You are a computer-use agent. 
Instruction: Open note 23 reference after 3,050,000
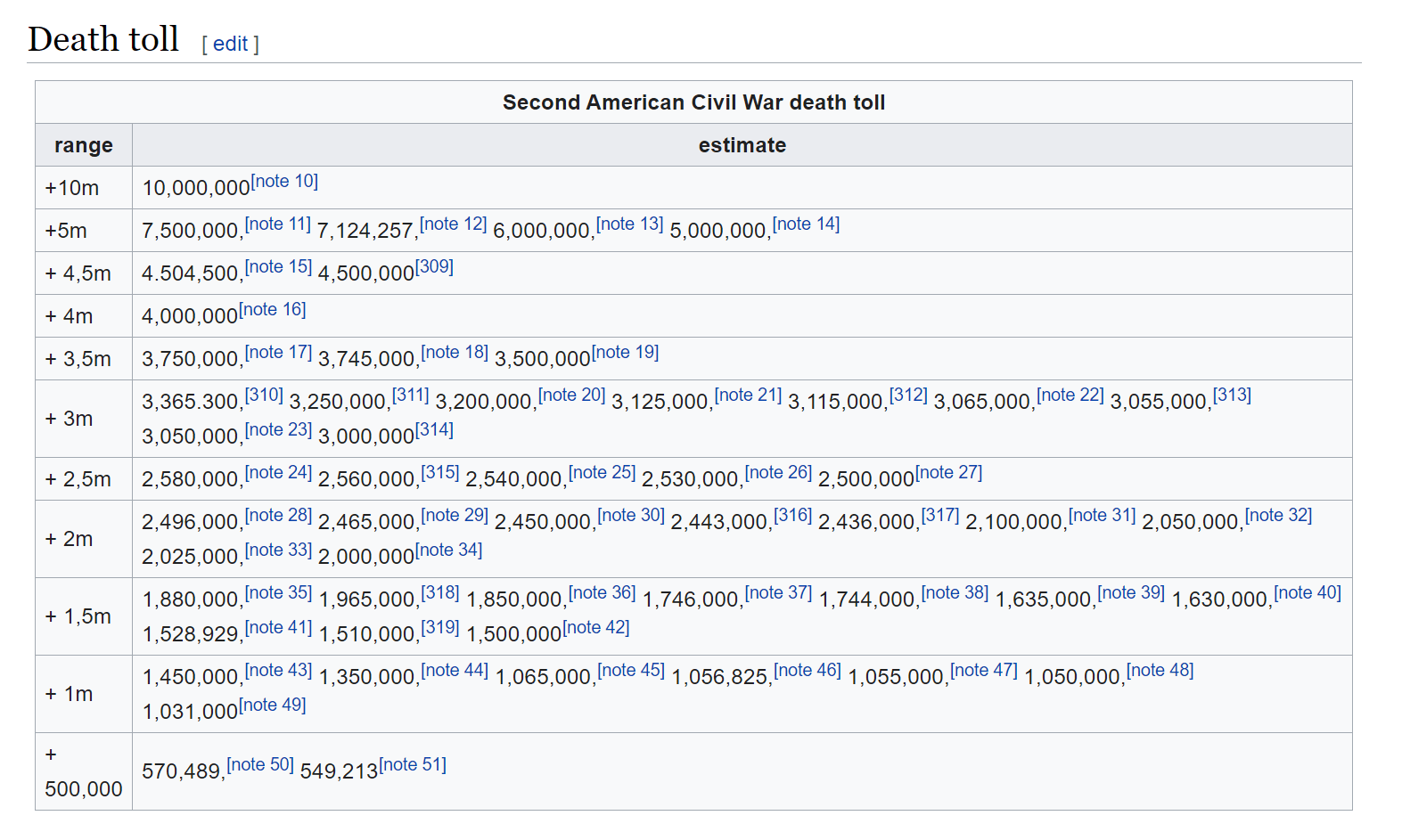pos(278,429)
